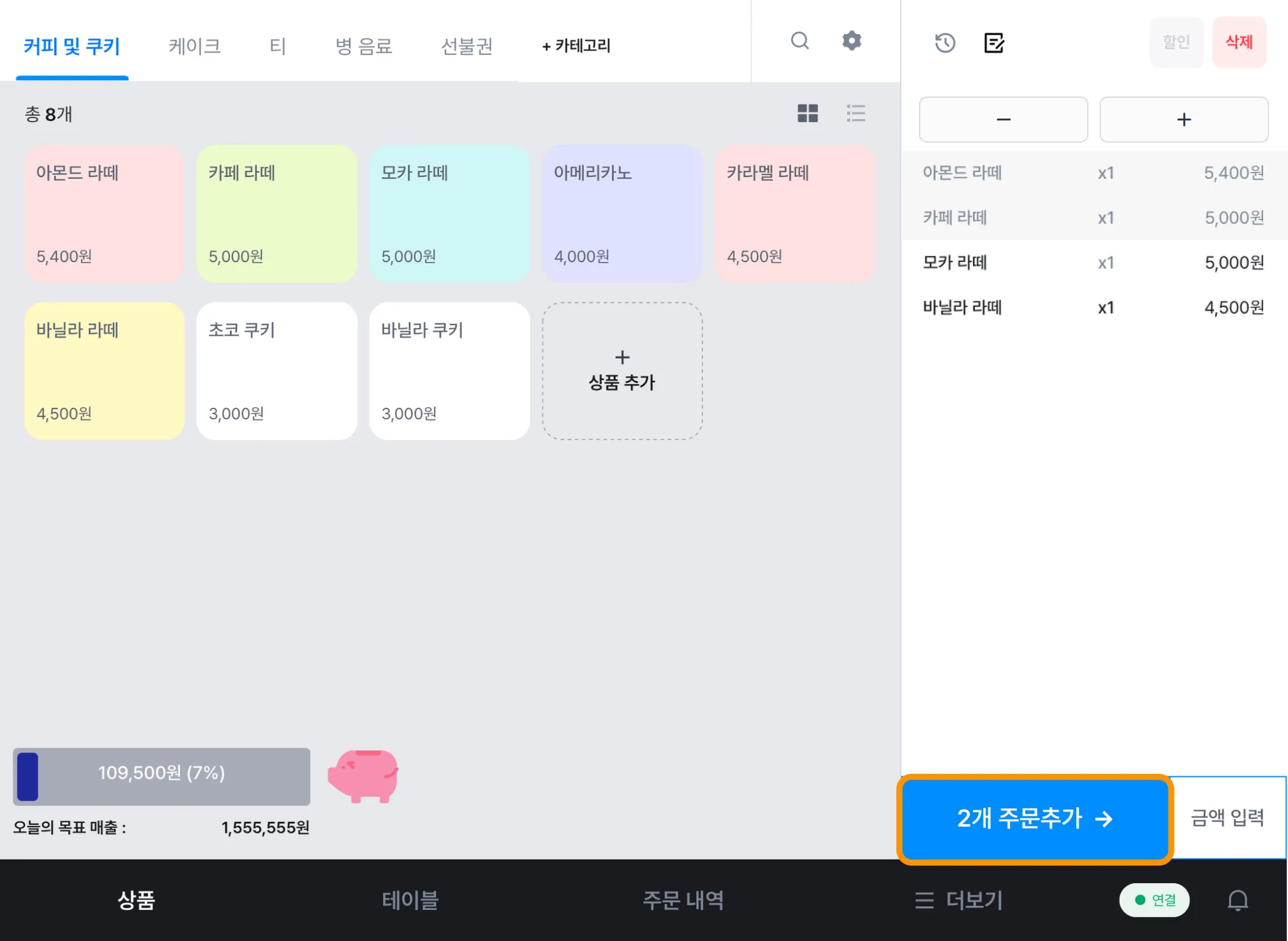Toggle the 연결 connection status badge

[1154, 900]
